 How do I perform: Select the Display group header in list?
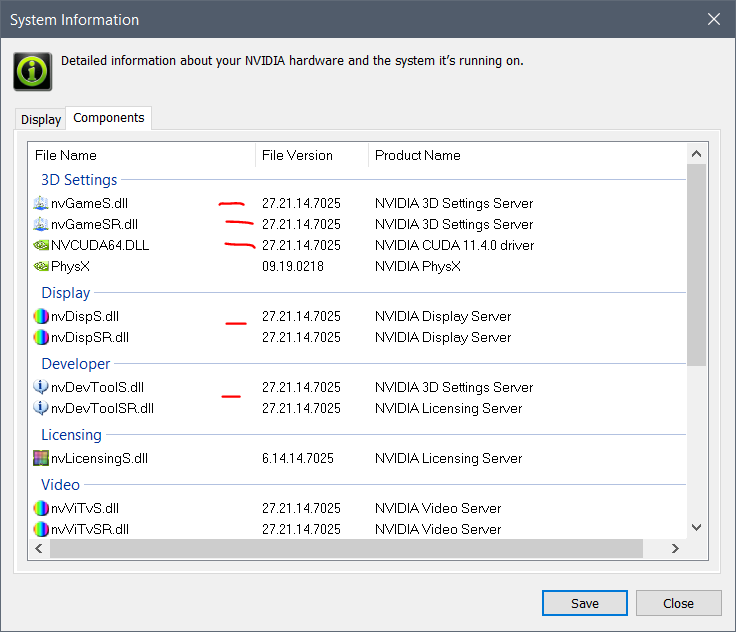(66, 293)
